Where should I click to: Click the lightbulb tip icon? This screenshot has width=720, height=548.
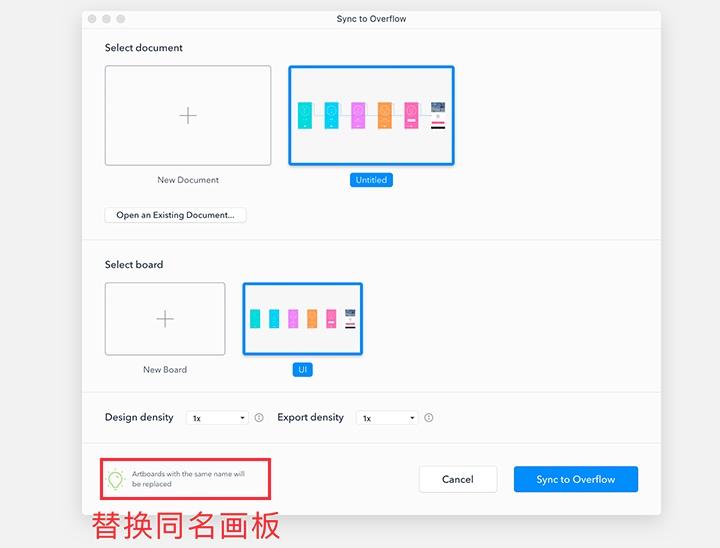click(115, 479)
